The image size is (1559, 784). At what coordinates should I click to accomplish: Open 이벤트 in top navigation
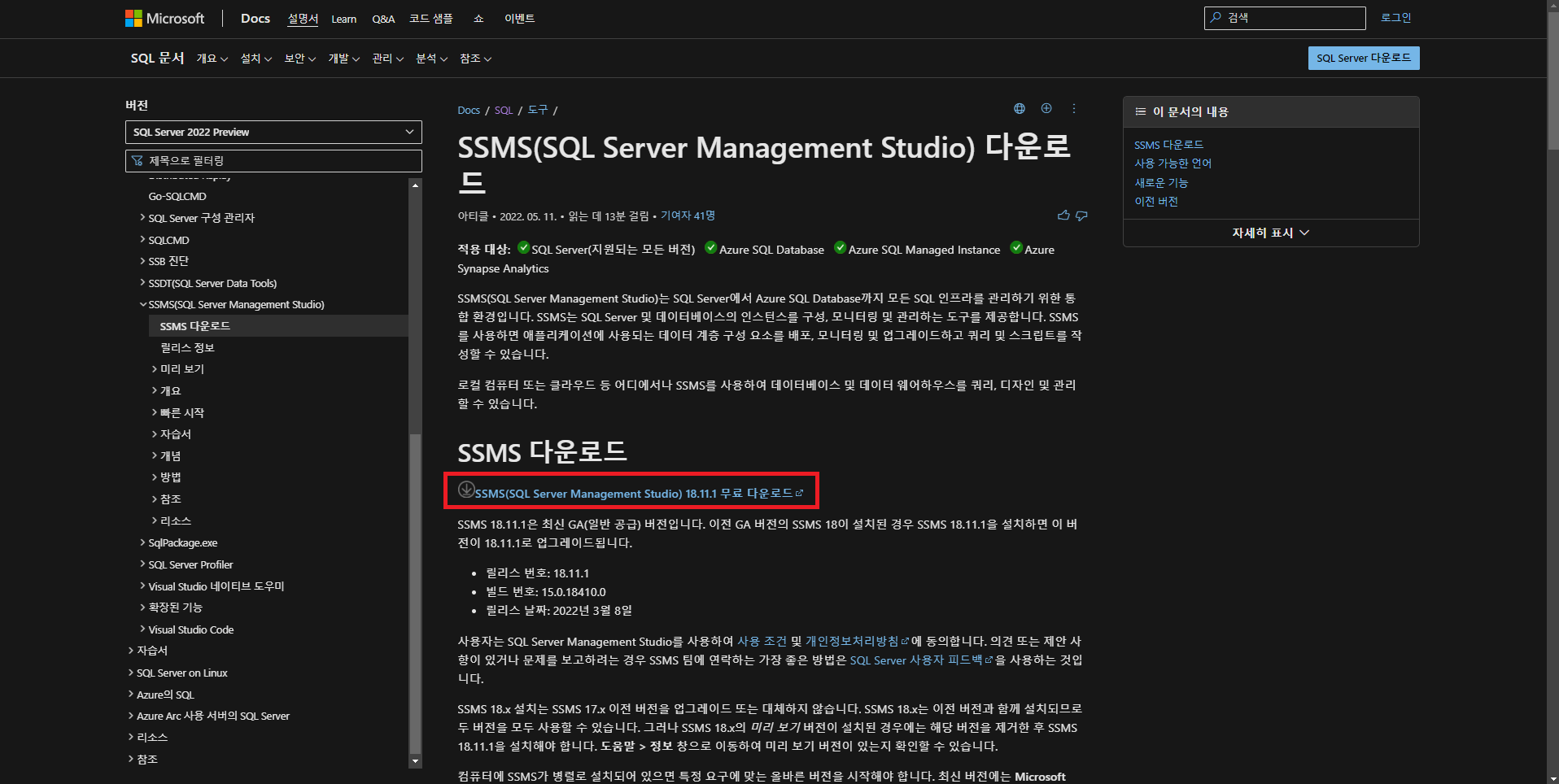click(x=519, y=19)
